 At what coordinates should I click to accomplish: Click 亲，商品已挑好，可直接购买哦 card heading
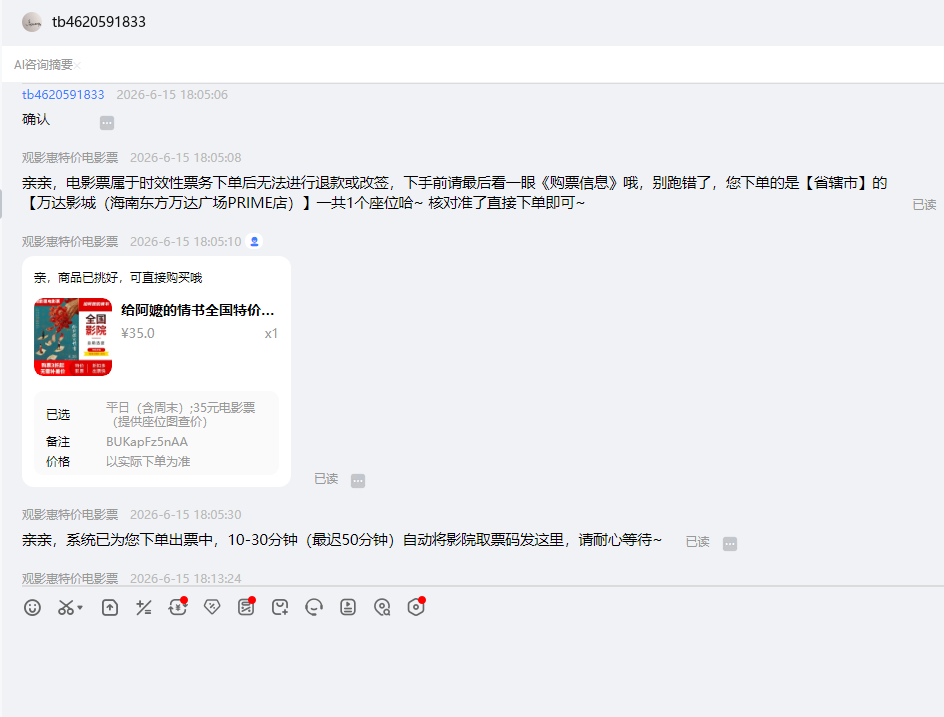tap(118, 278)
